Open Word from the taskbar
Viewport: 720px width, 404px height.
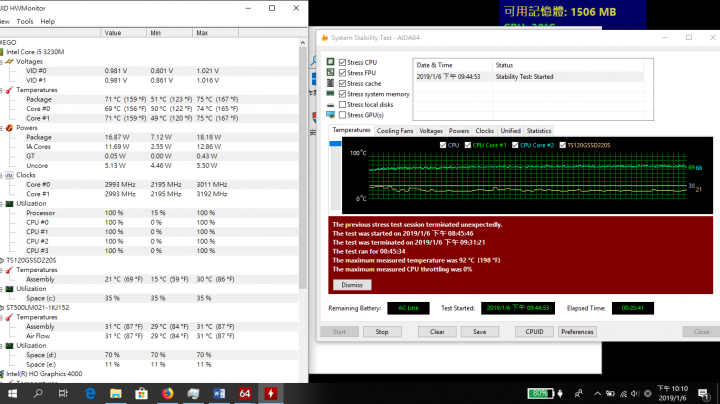coord(219,393)
